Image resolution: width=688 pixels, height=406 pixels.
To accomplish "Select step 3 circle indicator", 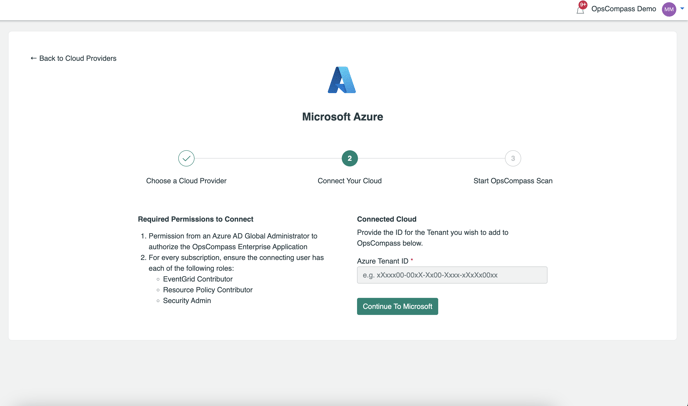I will [513, 158].
